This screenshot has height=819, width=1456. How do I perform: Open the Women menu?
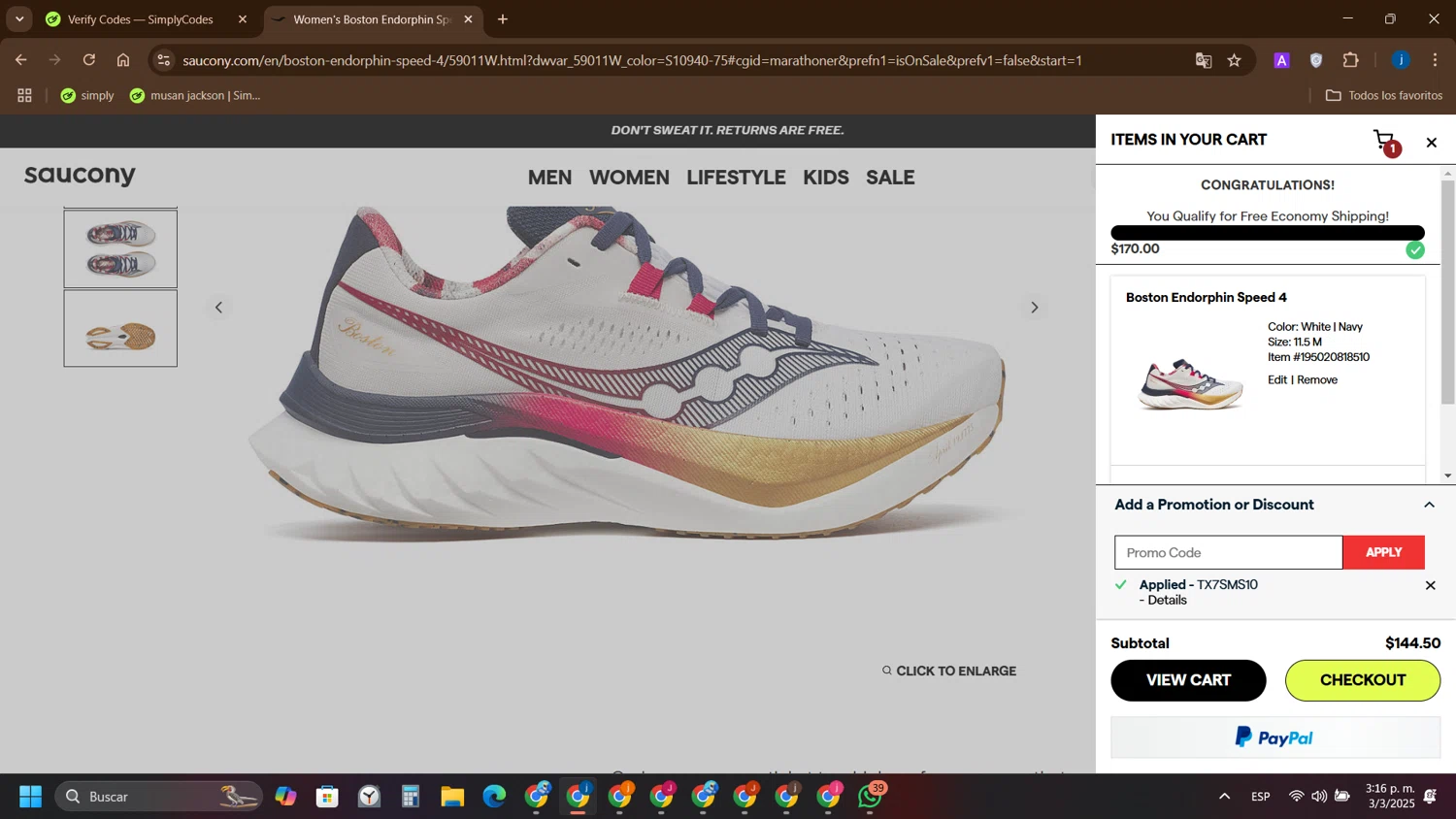629,178
